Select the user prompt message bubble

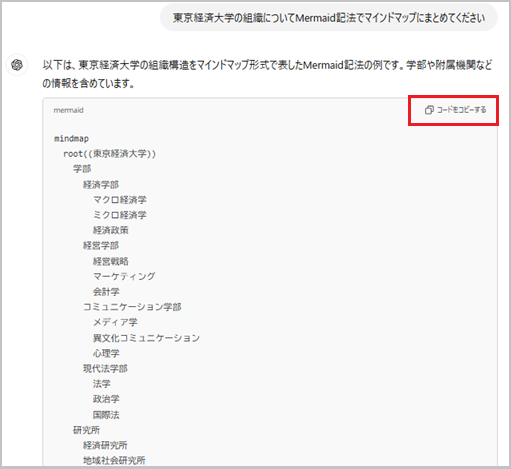tap(329, 18)
